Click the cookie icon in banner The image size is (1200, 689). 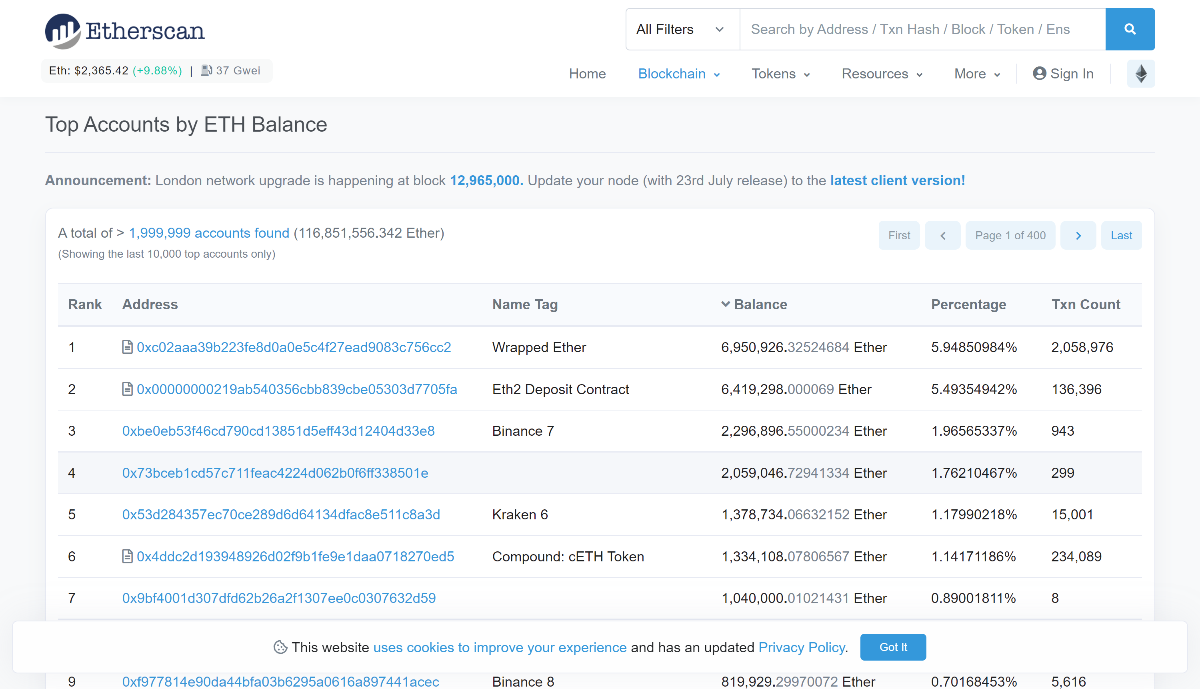(x=280, y=647)
